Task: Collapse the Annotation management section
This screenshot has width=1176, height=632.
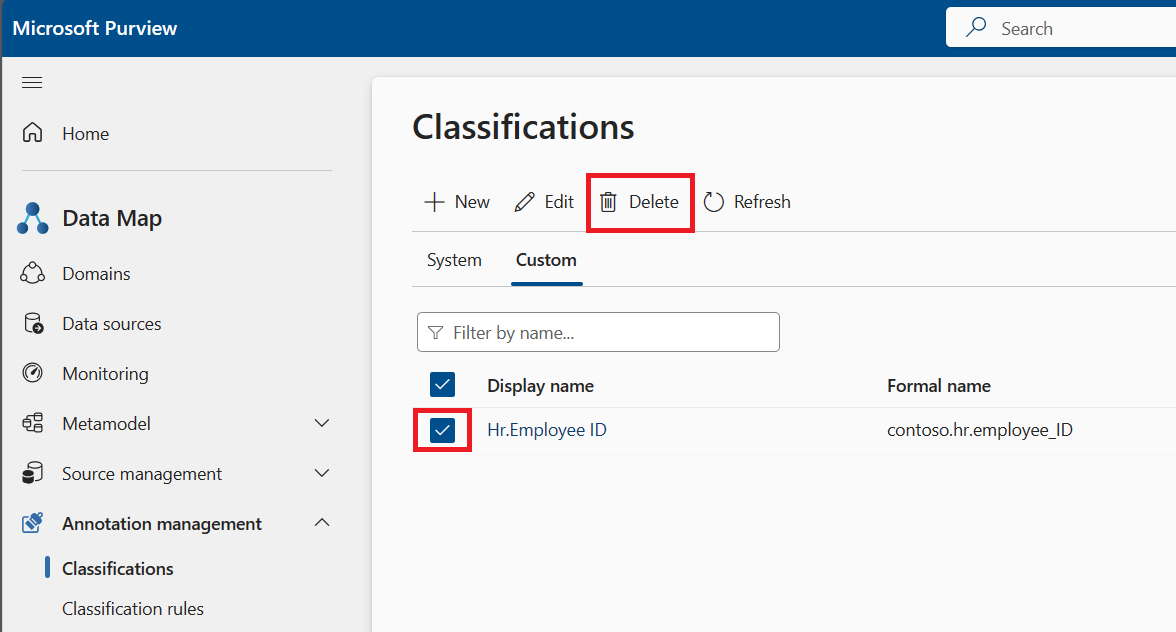Action: click(321, 522)
